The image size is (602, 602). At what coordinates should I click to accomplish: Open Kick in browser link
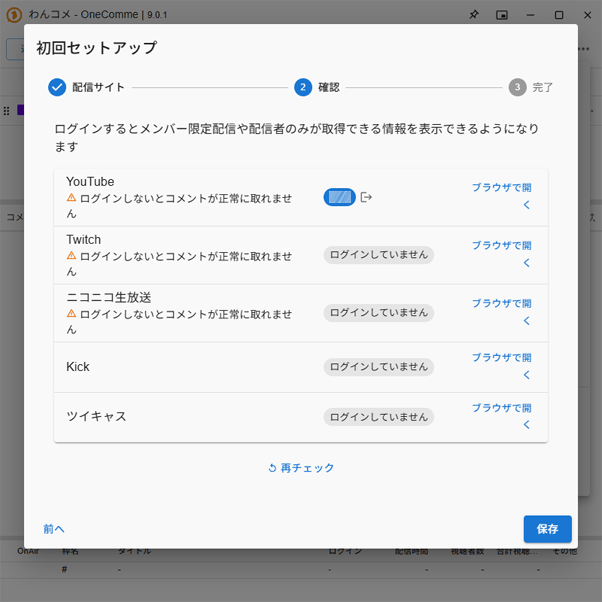(x=501, y=366)
